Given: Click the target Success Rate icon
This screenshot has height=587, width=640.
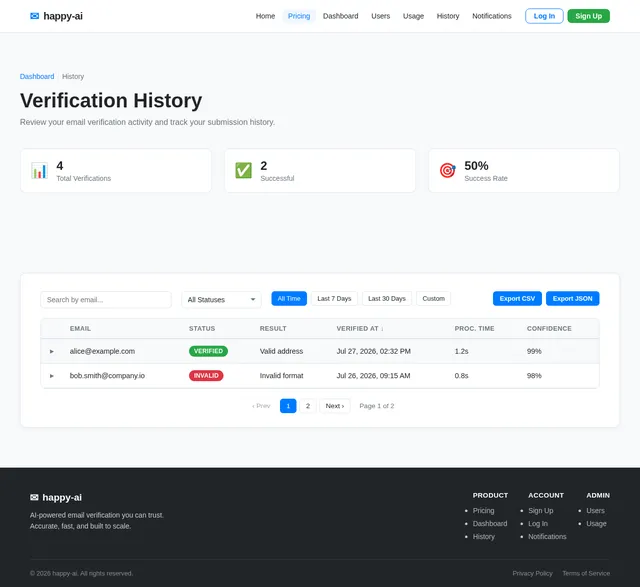Looking at the screenshot, I should [x=447, y=171].
